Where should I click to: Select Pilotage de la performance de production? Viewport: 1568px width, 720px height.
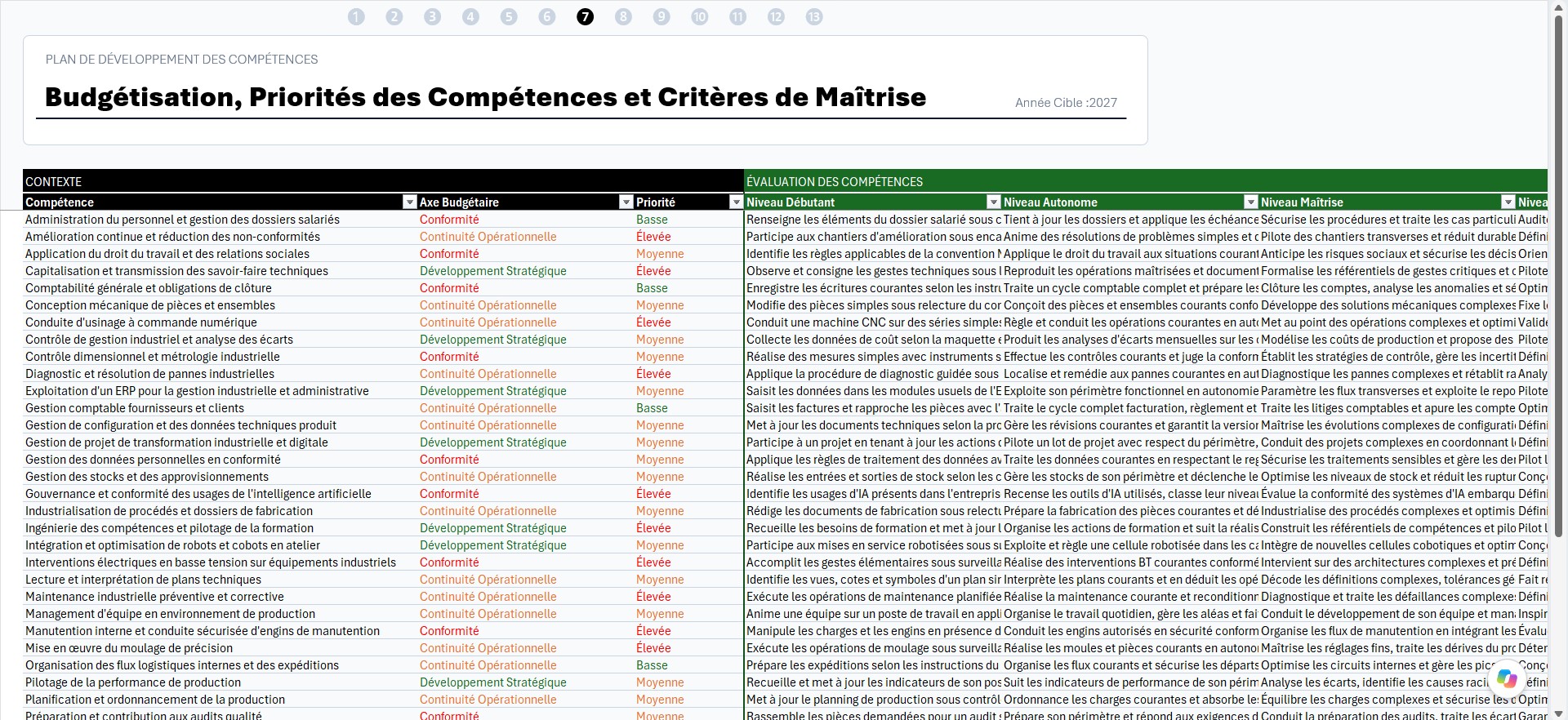220,682
